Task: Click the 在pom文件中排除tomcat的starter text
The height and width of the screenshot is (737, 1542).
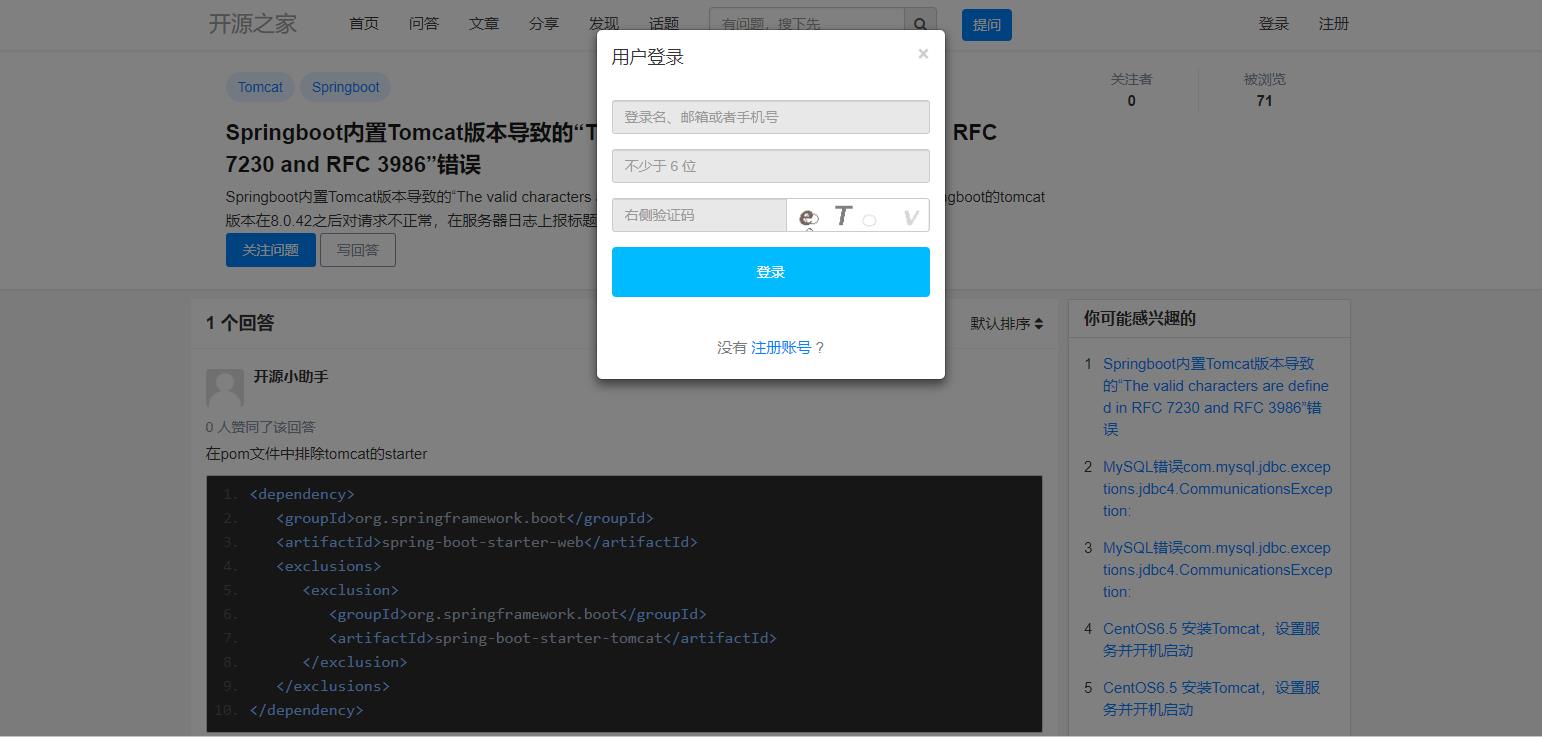Action: [316, 454]
